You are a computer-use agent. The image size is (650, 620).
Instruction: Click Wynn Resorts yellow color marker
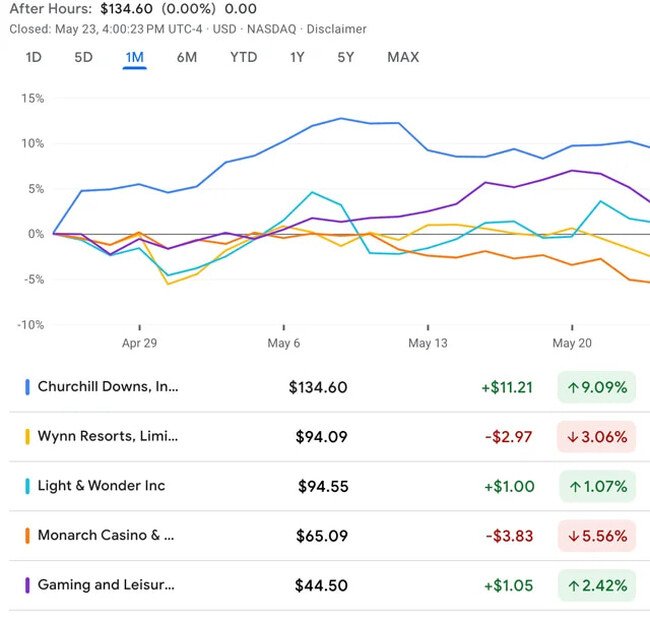27,436
